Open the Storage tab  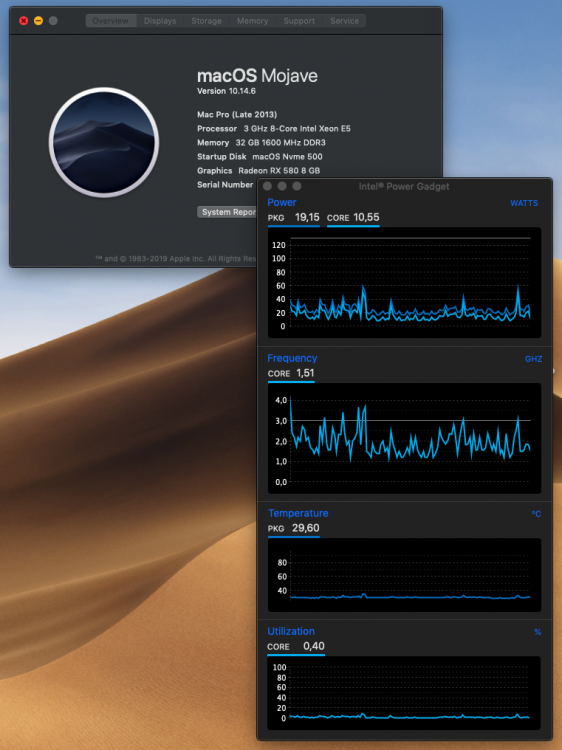(x=206, y=21)
